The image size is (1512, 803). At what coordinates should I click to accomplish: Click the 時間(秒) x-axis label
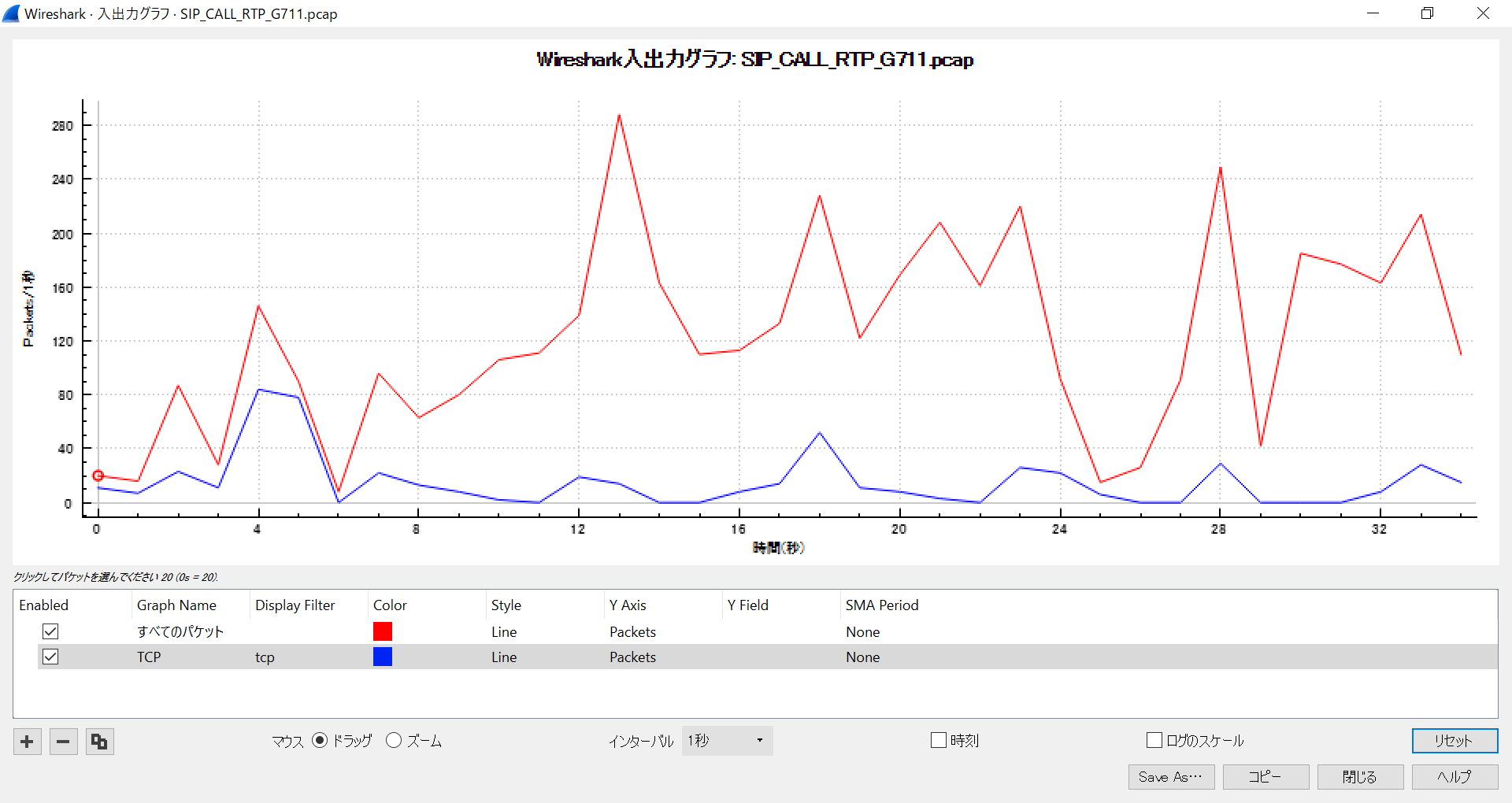(778, 547)
